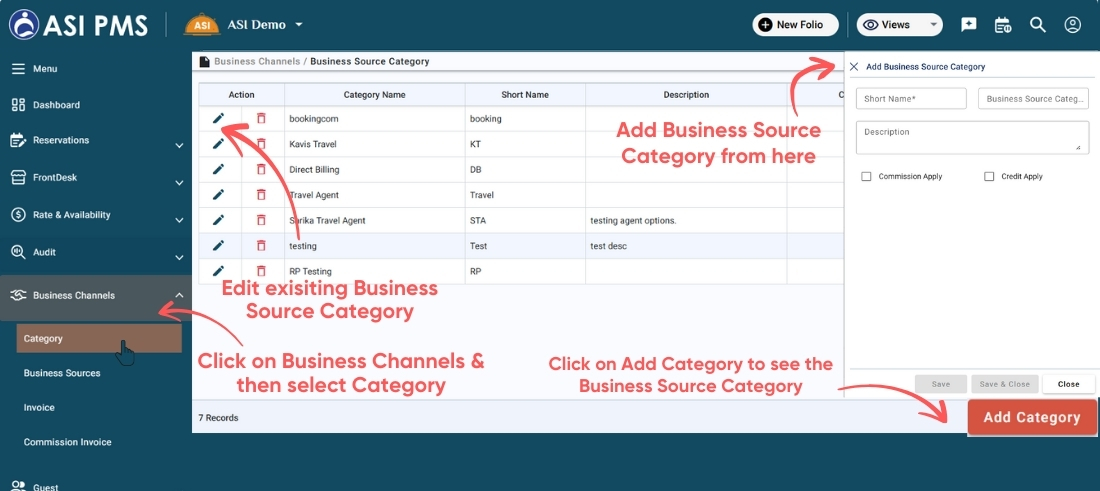Open Business Sources submenu item
1100x491 pixels.
(x=62, y=373)
